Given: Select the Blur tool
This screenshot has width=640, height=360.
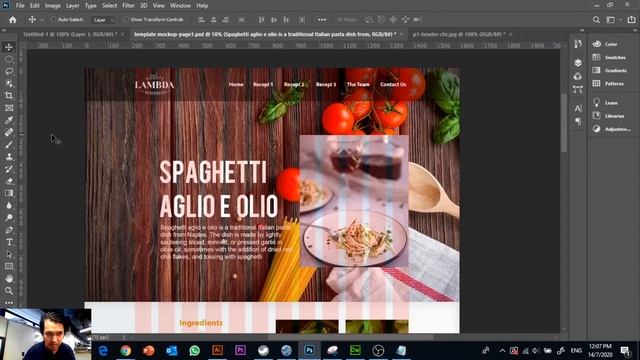Looking at the screenshot, I should click(x=9, y=205).
